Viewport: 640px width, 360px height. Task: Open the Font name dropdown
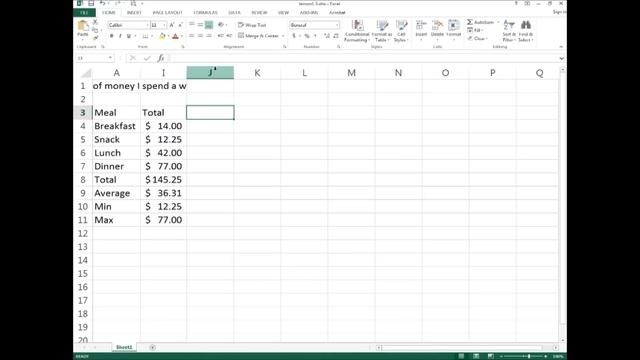coord(147,25)
